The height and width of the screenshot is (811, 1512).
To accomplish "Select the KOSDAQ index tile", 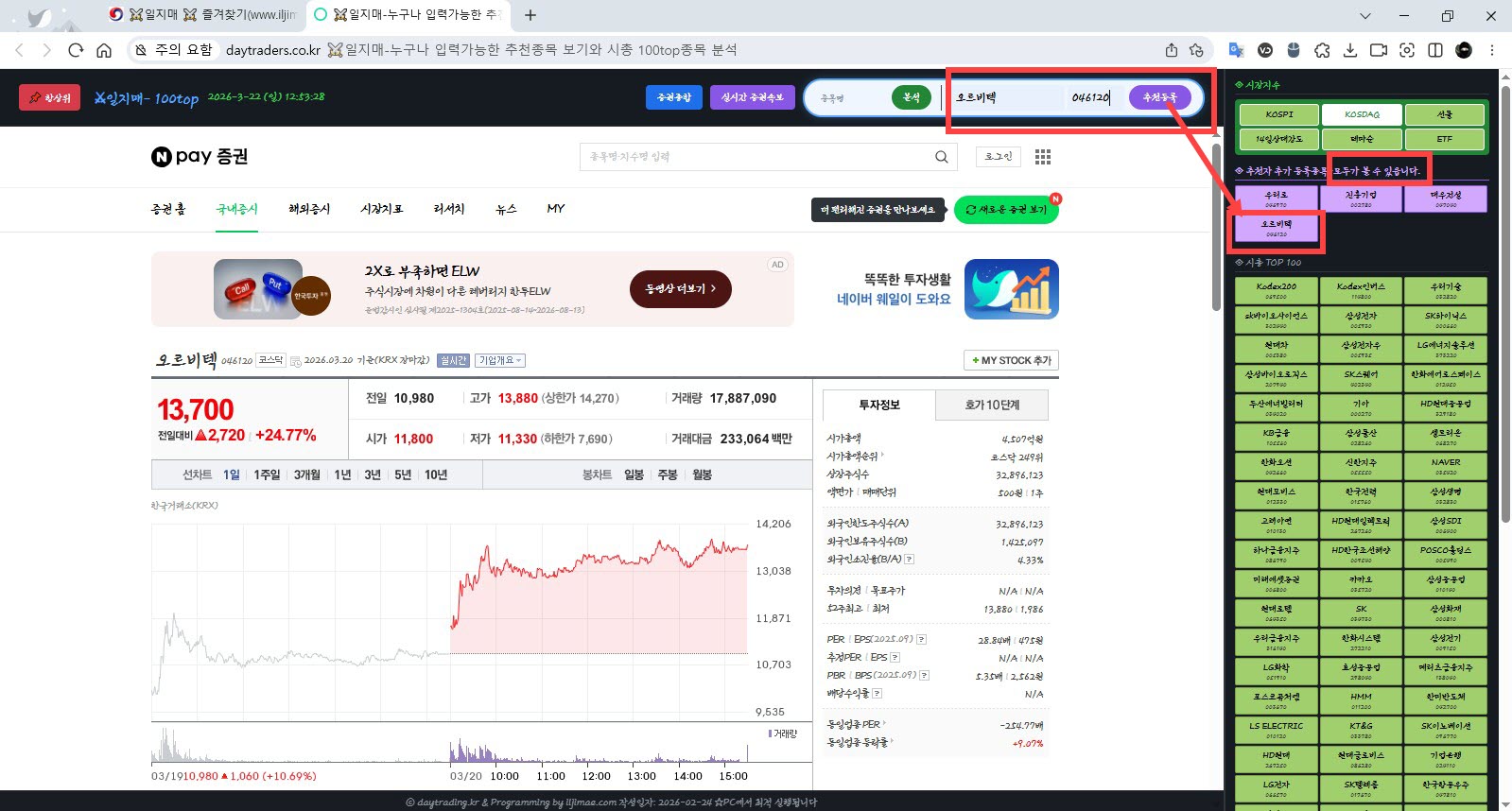I will (1362, 114).
